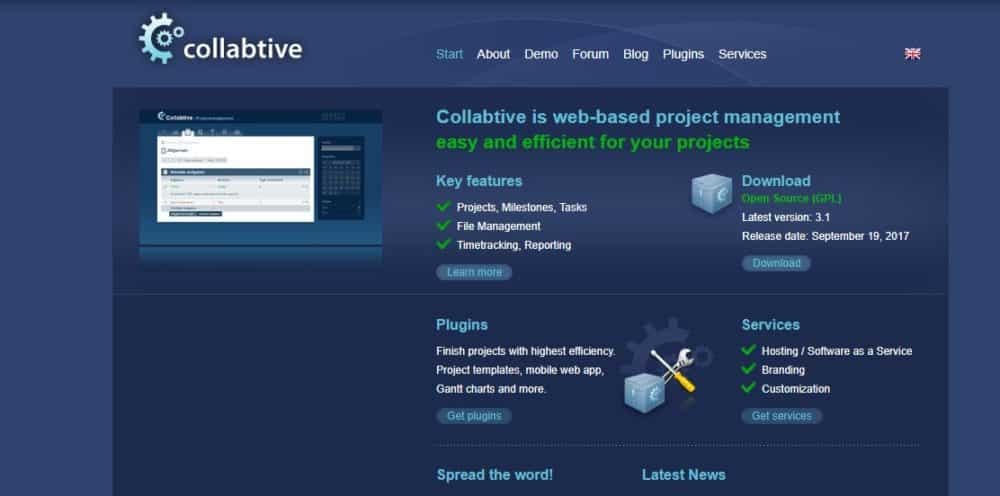This screenshot has height=496, width=1000.
Task: Click checkmark beside Hosting / Software as a Service
Action: [748, 351]
